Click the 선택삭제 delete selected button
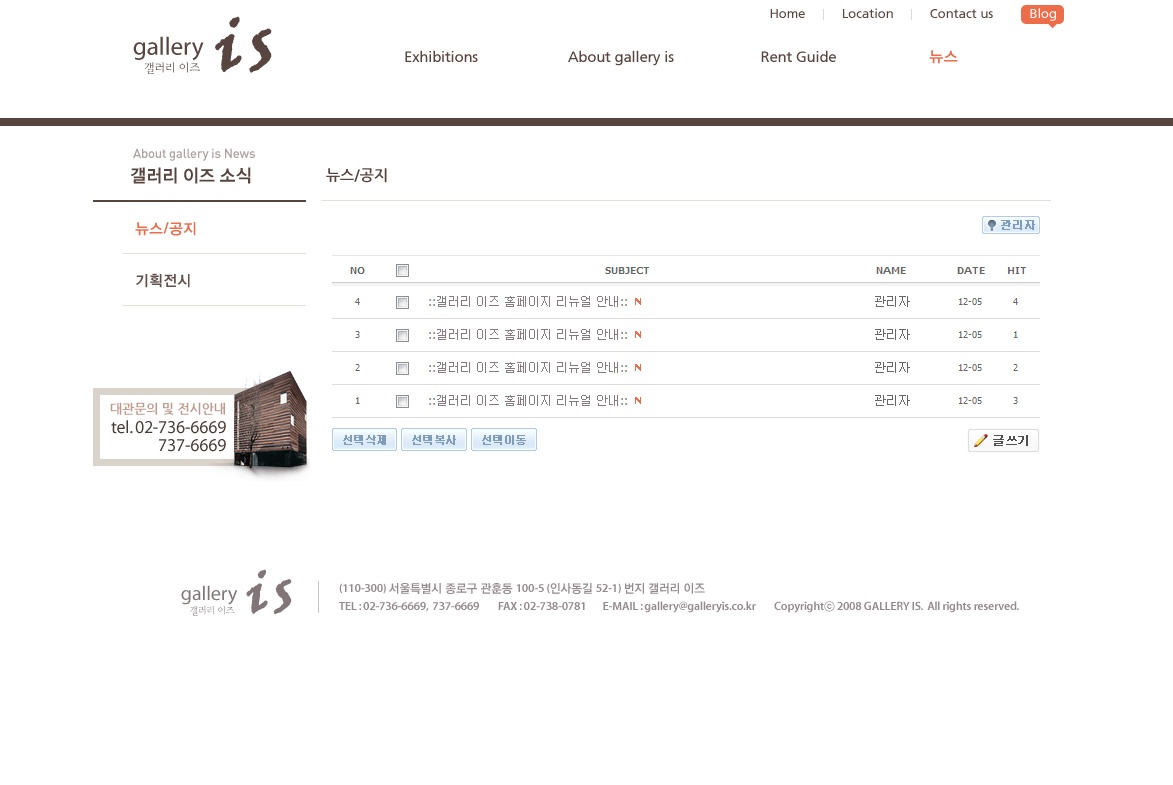1173x785 pixels. point(364,440)
